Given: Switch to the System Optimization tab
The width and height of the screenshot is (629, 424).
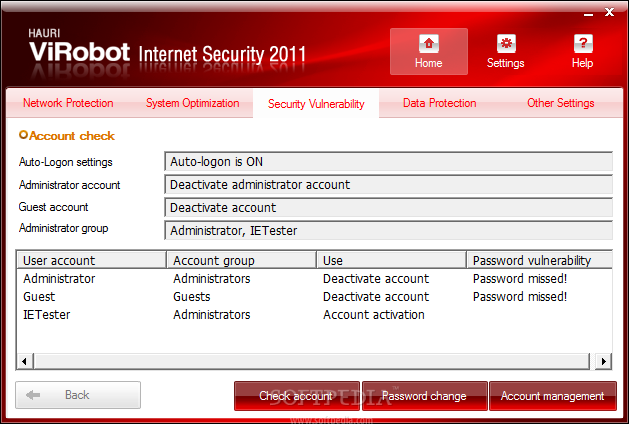Looking at the screenshot, I should 193,103.
